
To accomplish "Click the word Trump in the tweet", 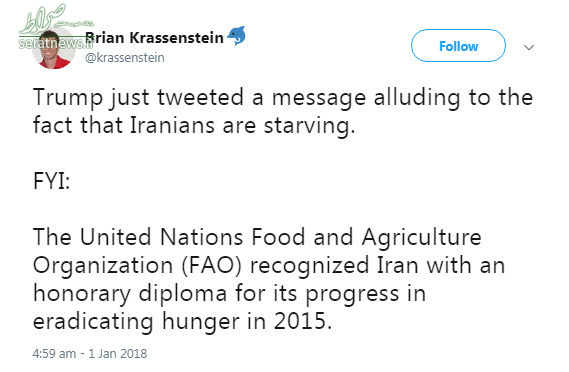I will pos(68,98).
